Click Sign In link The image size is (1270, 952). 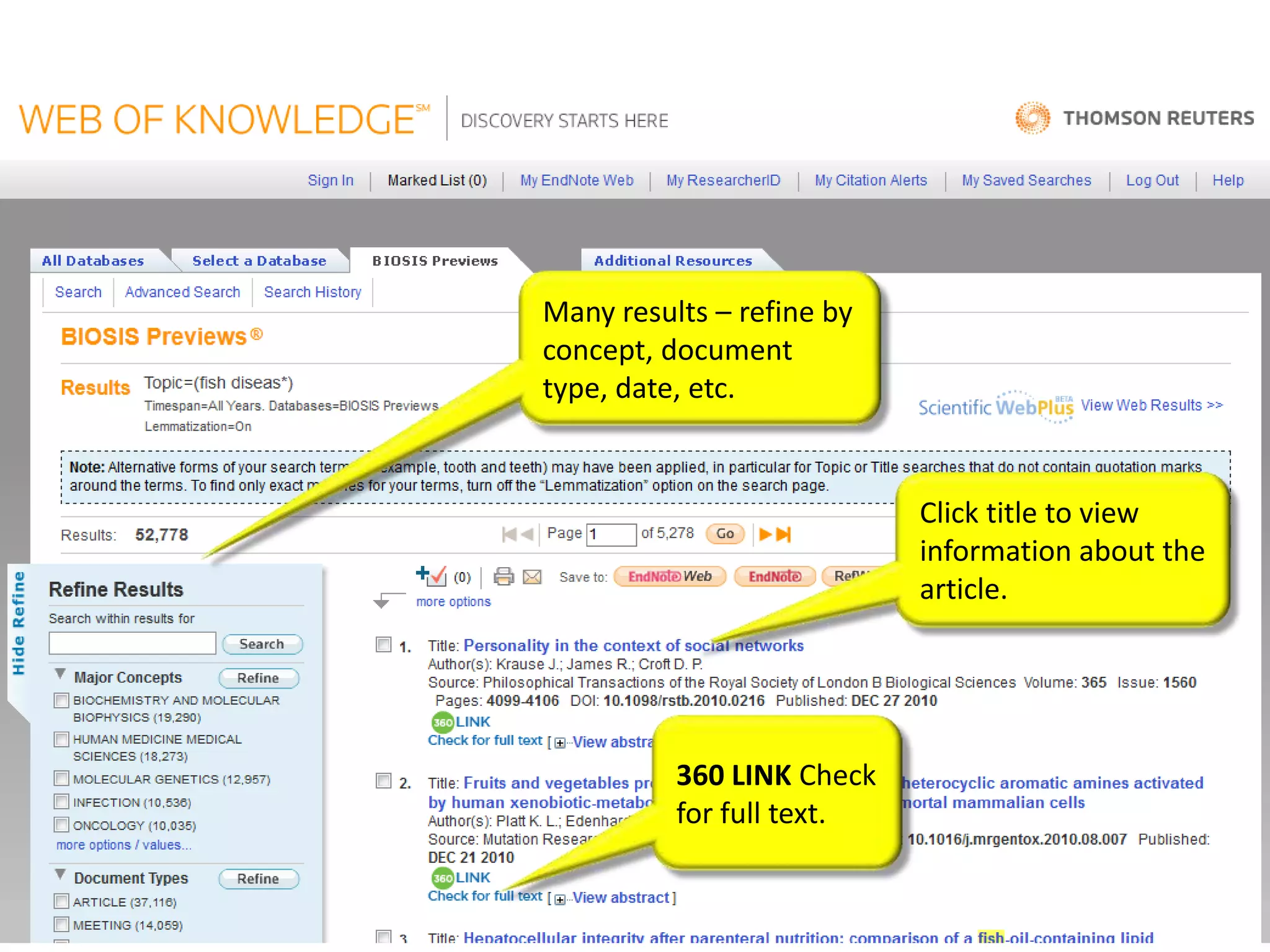pos(331,180)
